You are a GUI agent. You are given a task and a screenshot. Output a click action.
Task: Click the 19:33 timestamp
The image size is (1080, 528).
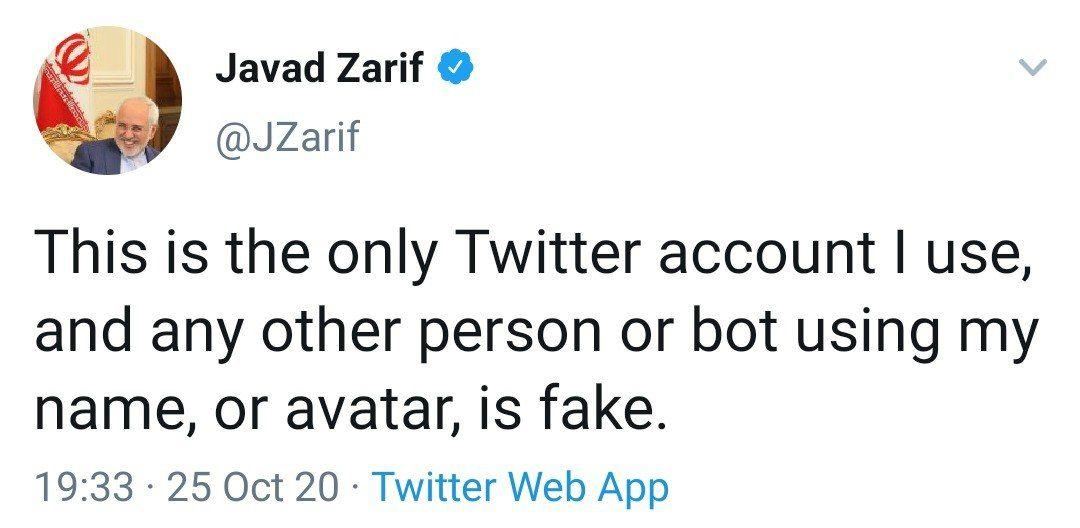point(84,488)
